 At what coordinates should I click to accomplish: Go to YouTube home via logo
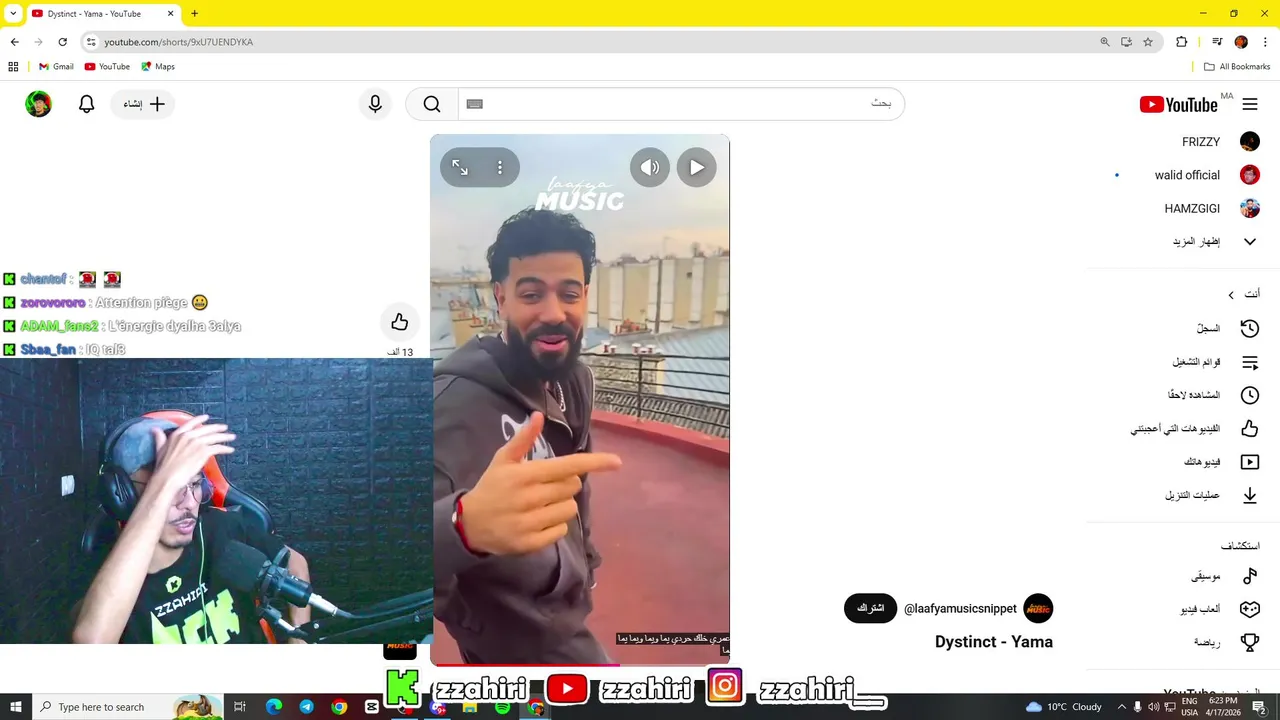click(1179, 104)
